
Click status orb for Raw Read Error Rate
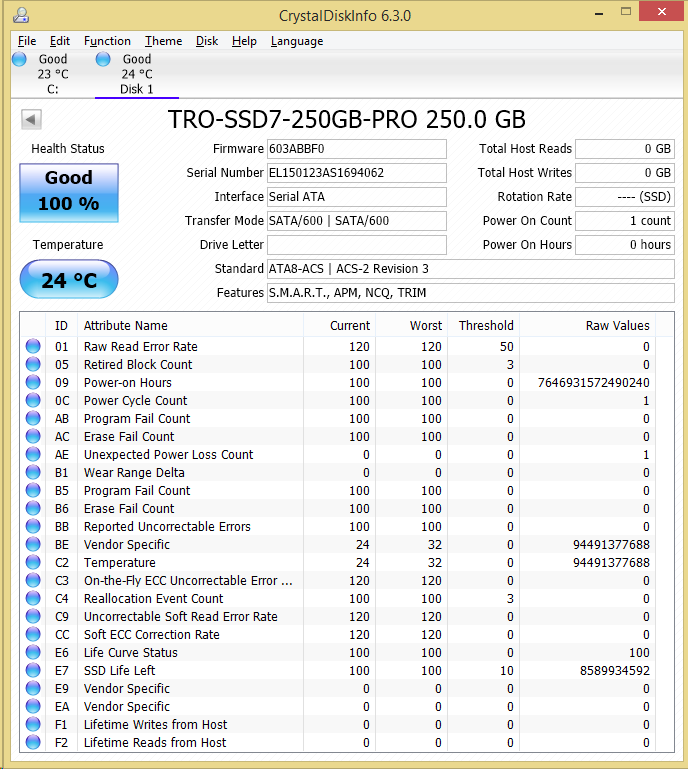pos(34,347)
